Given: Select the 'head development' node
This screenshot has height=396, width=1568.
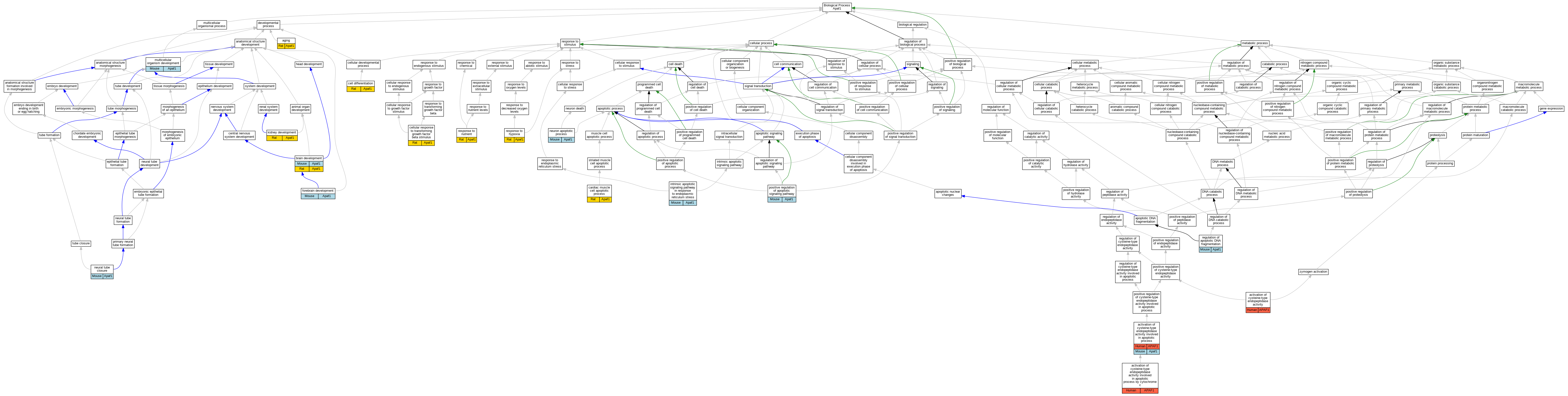Looking at the screenshot, I should pos(309,64).
